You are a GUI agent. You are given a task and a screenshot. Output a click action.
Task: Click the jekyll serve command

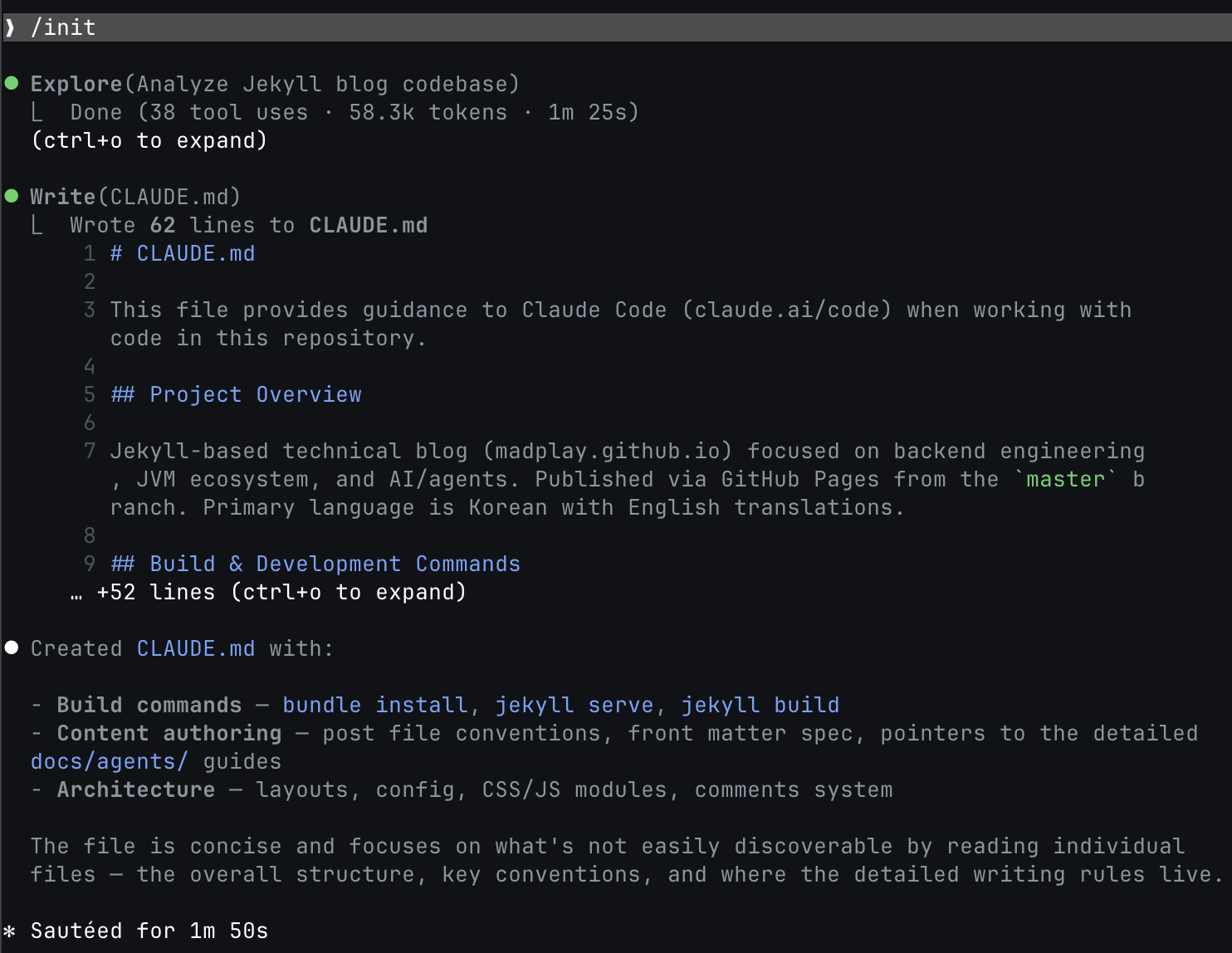pos(574,705)
